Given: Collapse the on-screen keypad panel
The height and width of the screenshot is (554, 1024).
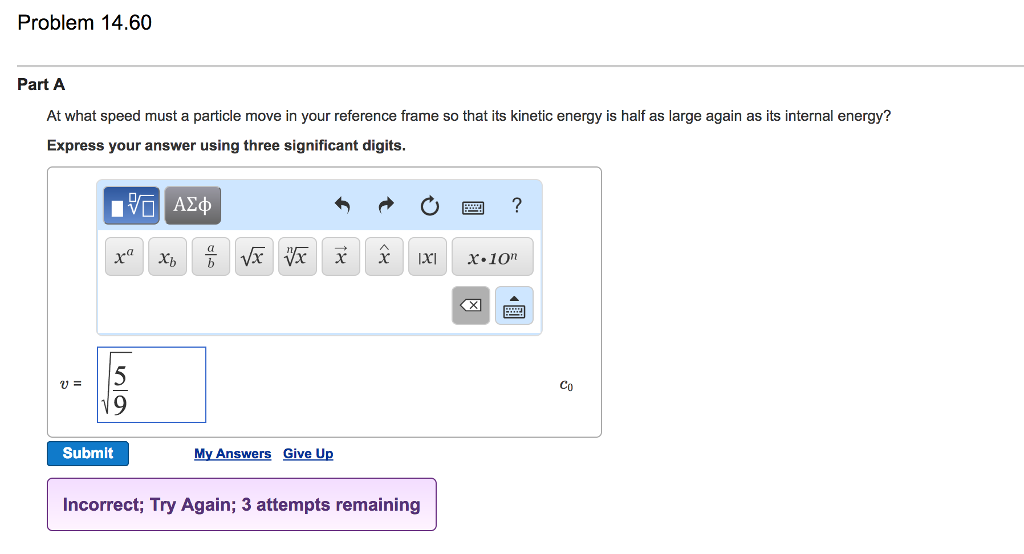Looking at the screenshot, I should click(514, 305).
